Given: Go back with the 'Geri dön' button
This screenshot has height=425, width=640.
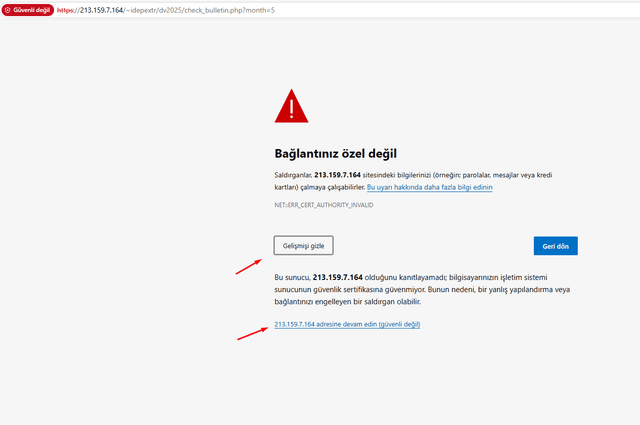Looking at the screenshot, I should (x=556, y=246).
